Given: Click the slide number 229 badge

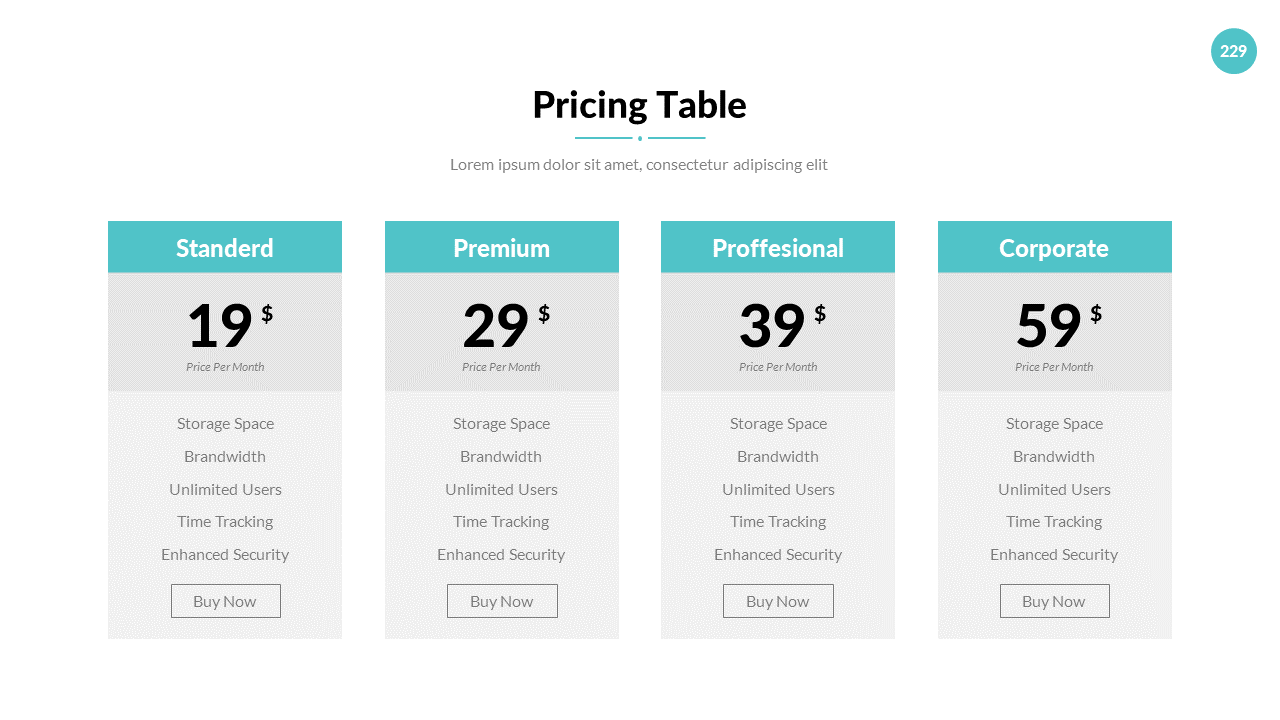Looking at the screenshot, I should [x=1233, y=51].
